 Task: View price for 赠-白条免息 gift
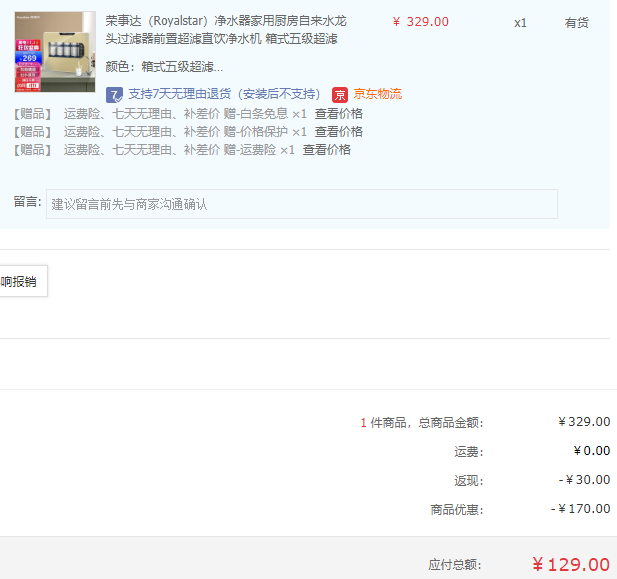pyautogui.click(x=338, y=114)
